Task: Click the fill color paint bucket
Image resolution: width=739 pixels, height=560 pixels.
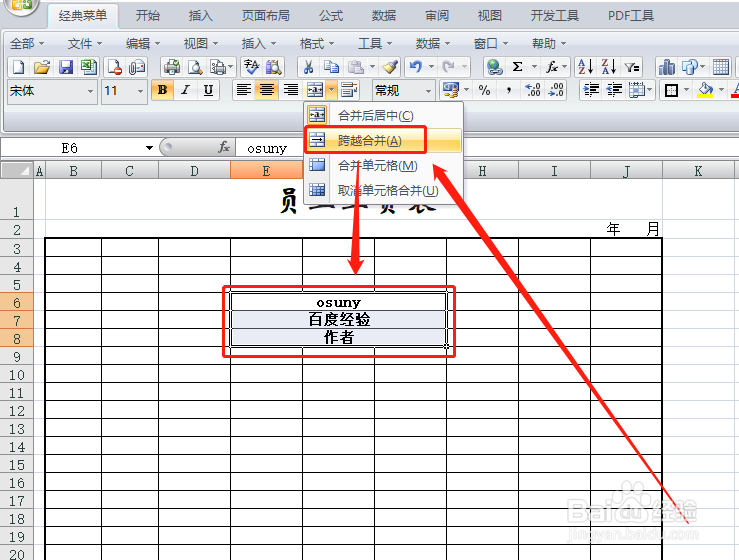Action: pyautogui.click(x=706, y=90)
